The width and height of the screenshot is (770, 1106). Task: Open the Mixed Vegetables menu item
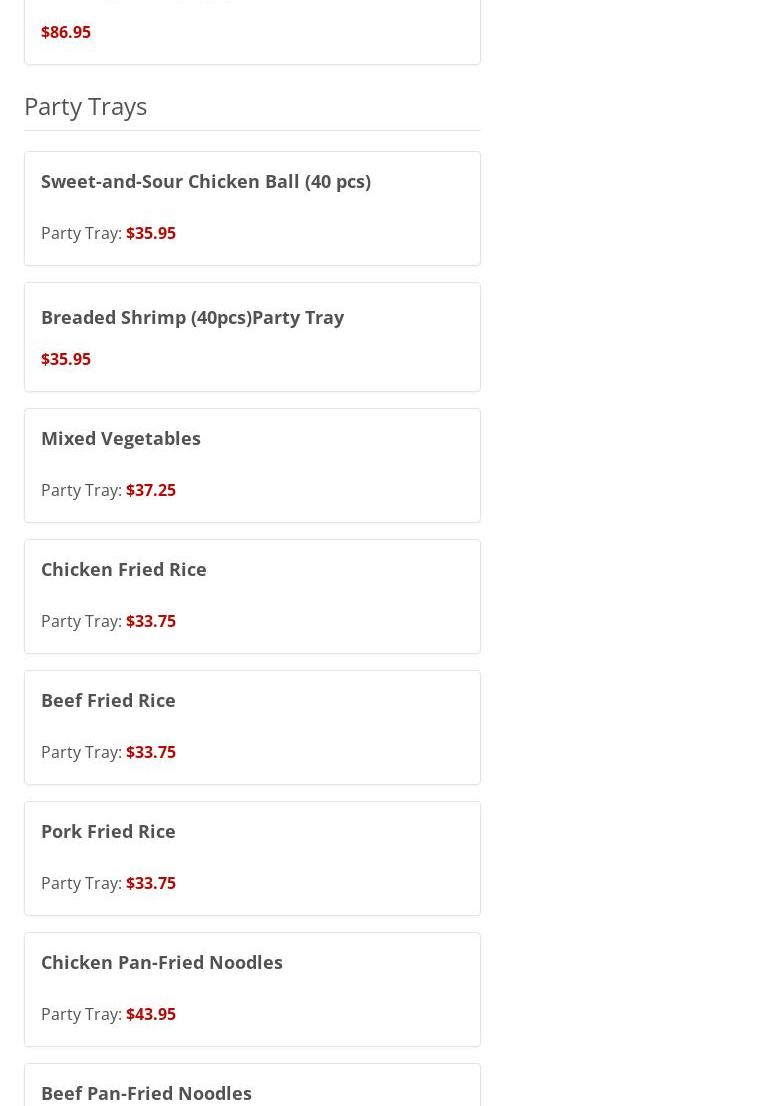coord(120,438)
